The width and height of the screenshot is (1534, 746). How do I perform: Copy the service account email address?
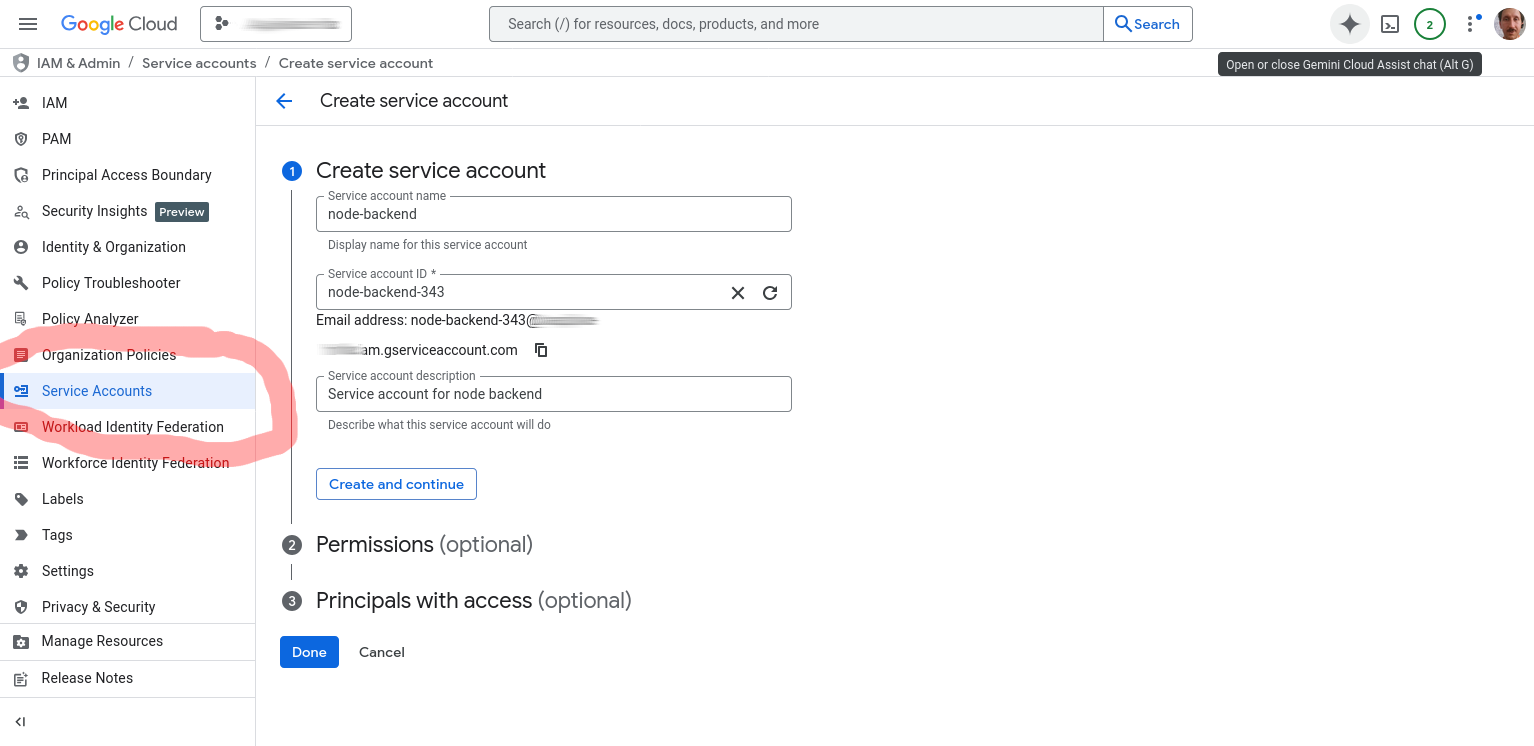pyautogui.click(x=541, y=350)
